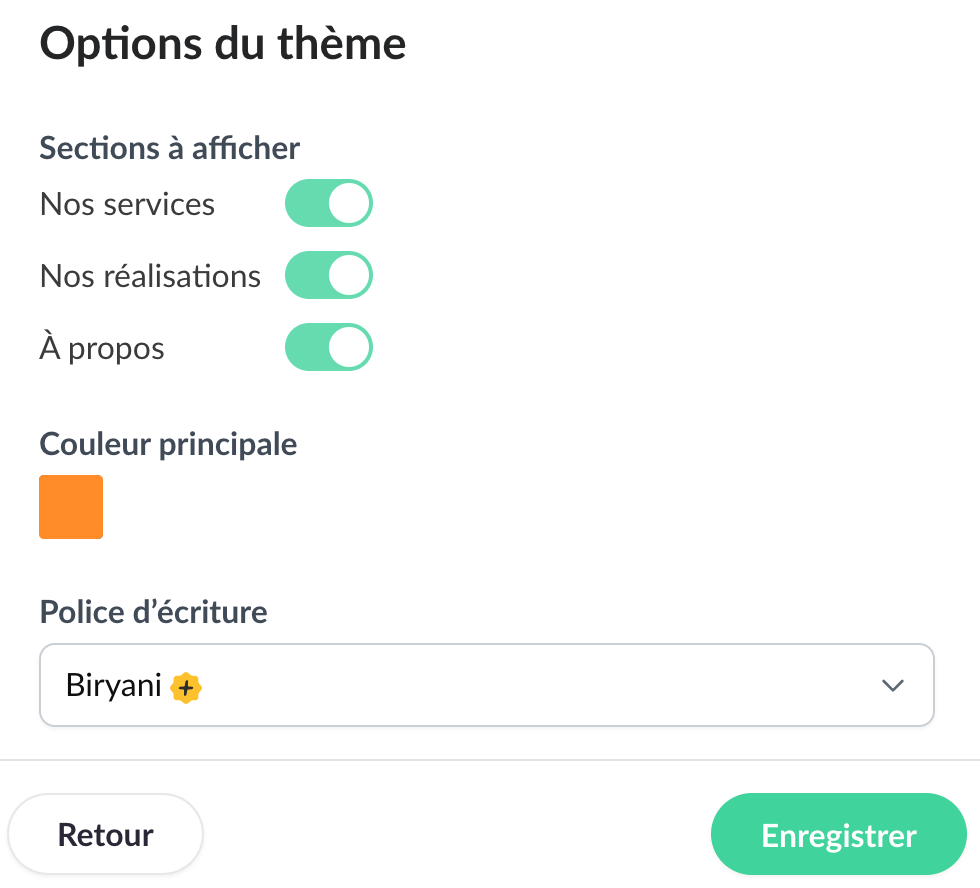Click the divider line above the footer buttons
980x888 pixels.
pyautogui.click(x=490, y=760)
